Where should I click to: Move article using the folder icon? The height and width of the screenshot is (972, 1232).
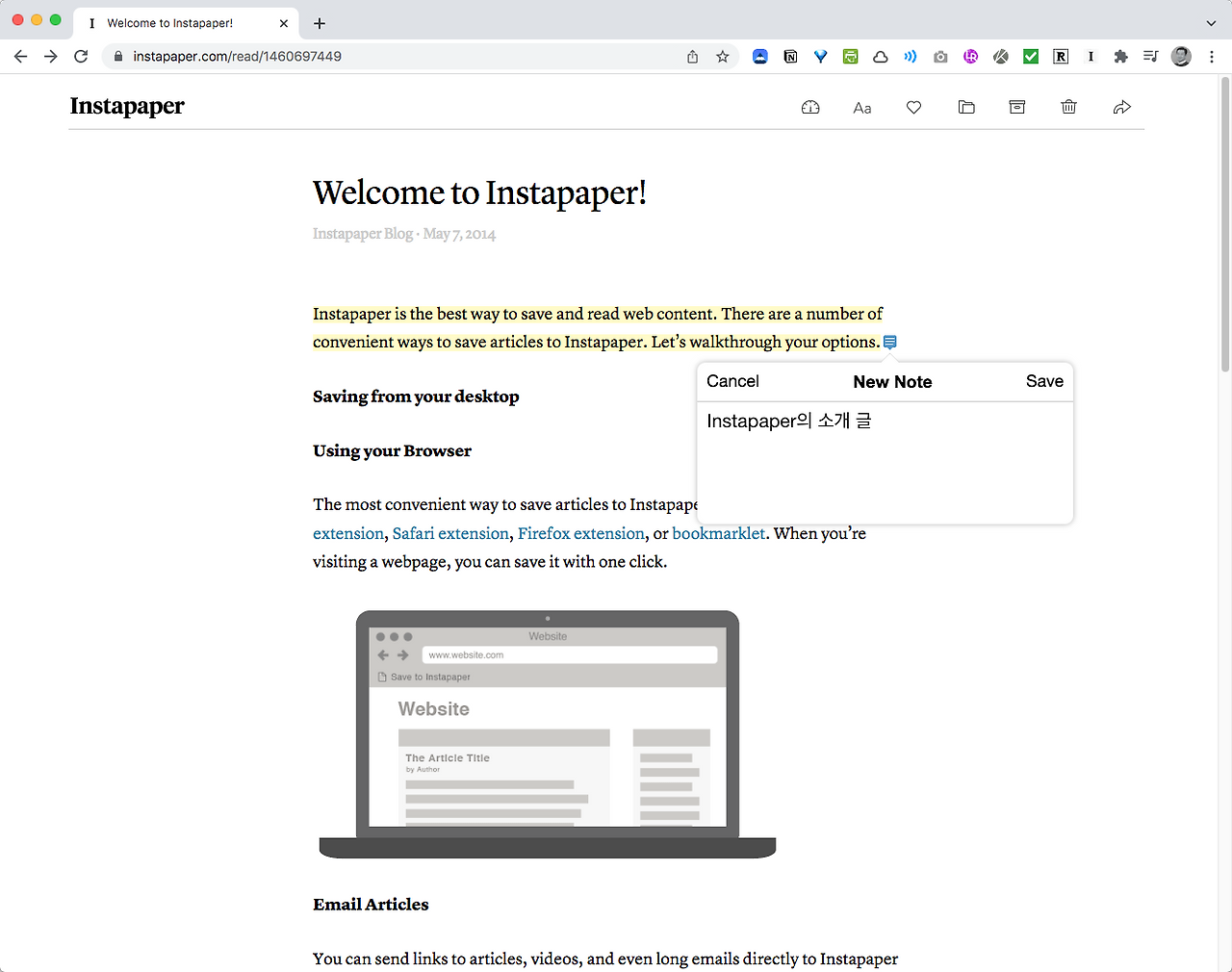pyautogui.click(x=966, y=108)
